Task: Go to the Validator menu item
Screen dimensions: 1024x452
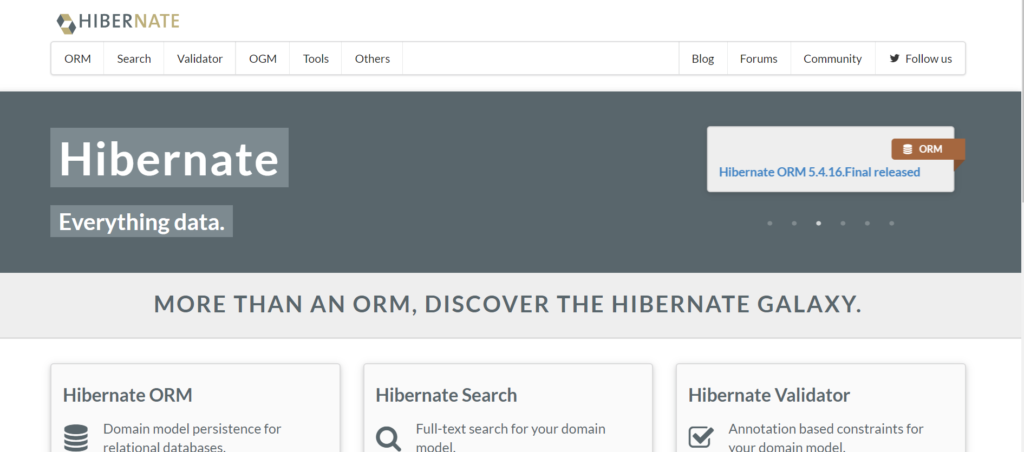Action: point(200,59)
